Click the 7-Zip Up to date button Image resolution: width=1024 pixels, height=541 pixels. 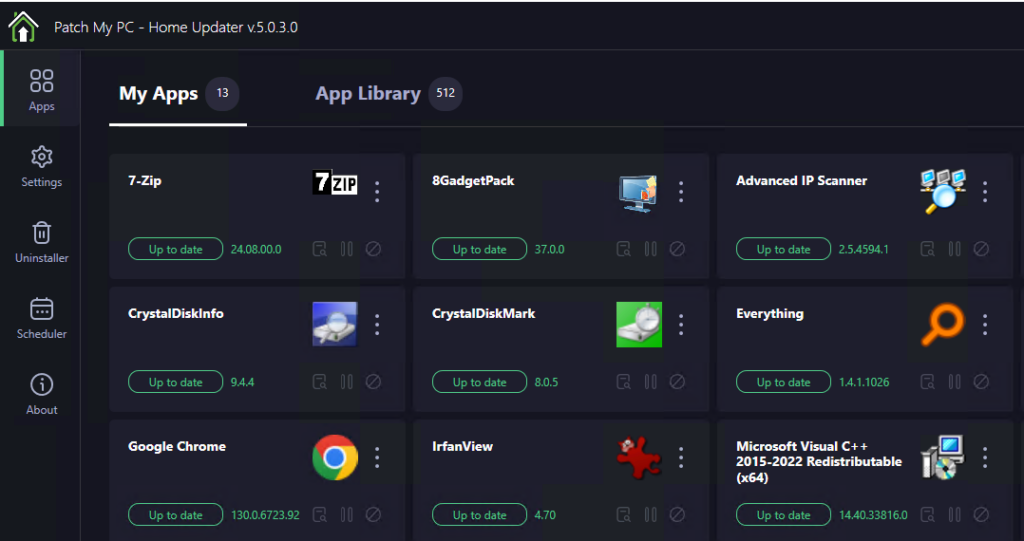pos(176,249)
